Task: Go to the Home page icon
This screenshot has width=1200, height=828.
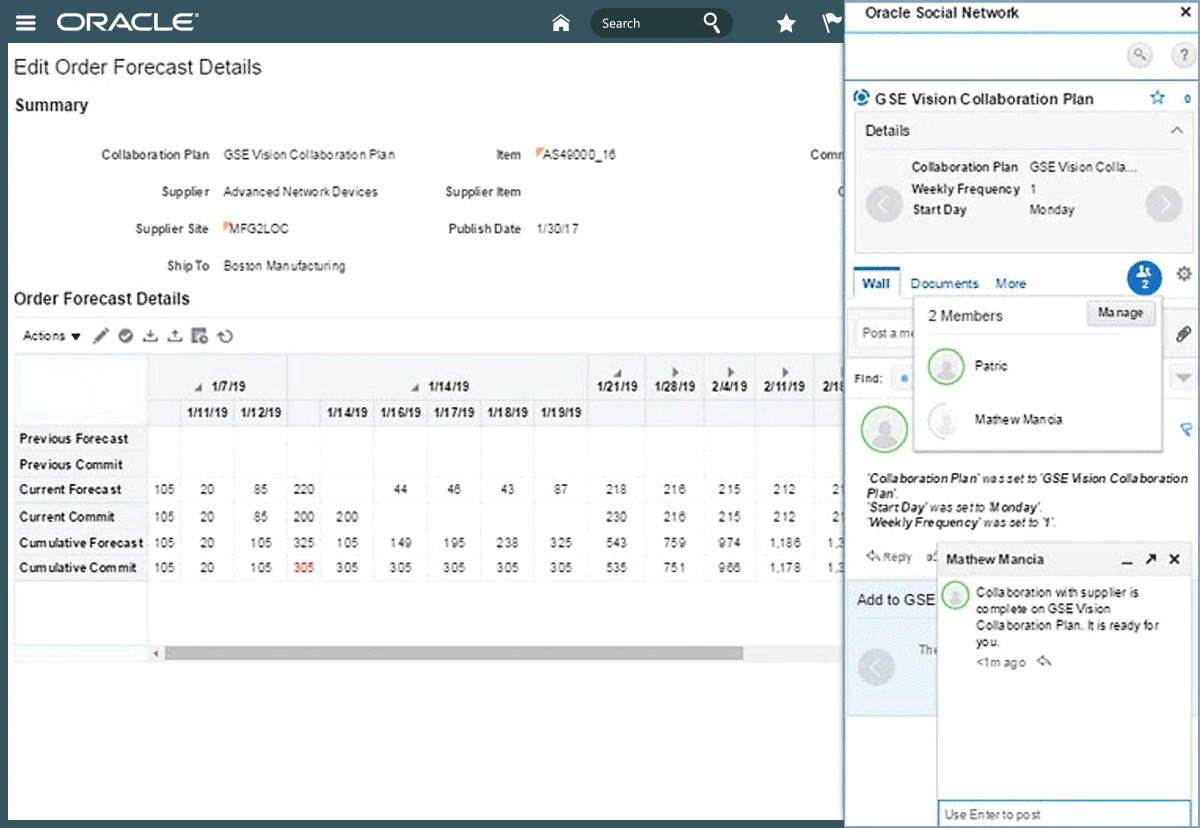Action: pyautogui.click(x=561, y=23)
